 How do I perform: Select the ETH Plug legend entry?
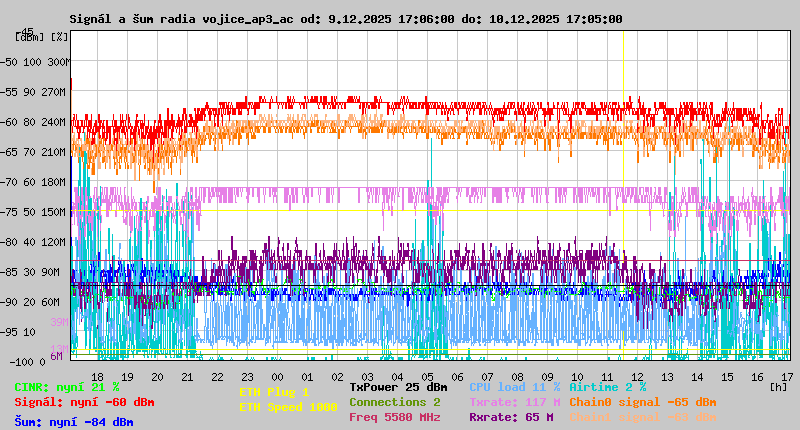click(274, 392)
